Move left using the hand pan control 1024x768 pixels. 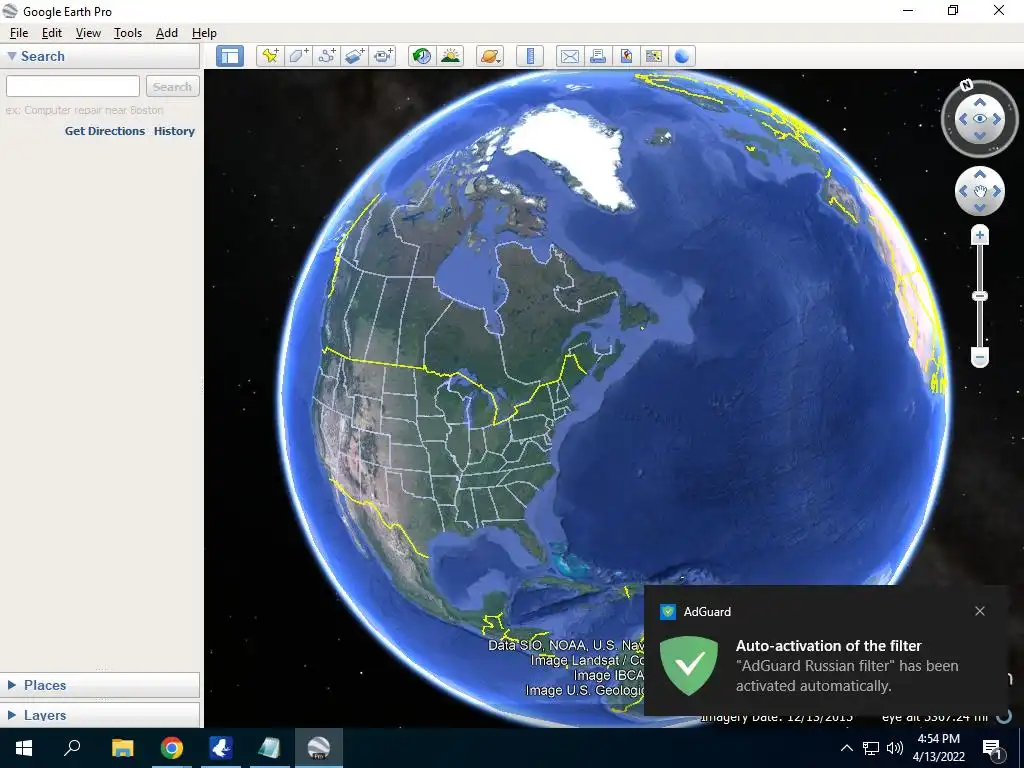click(x=963, y=191)
